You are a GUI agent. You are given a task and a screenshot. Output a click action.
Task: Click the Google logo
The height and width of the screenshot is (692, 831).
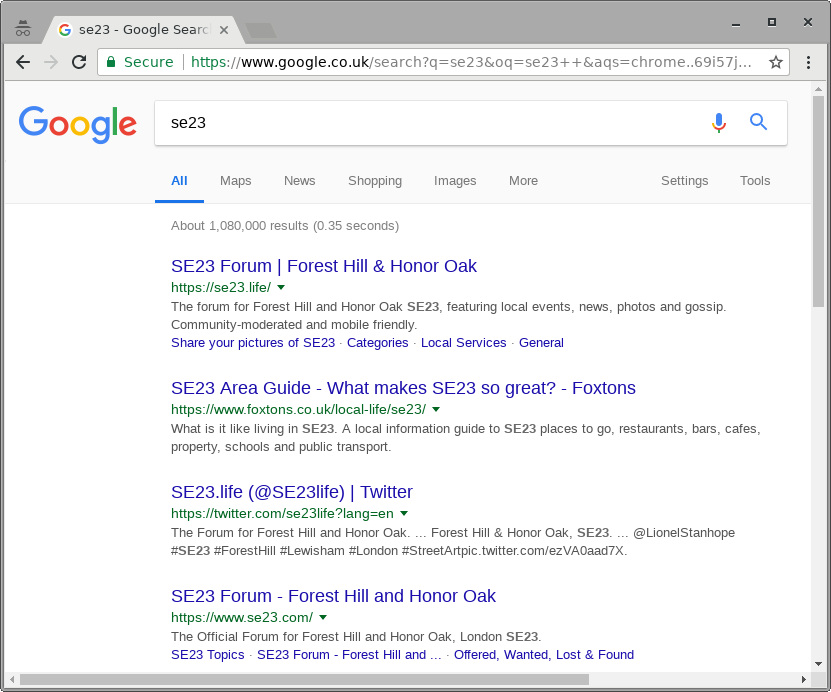click(x=78, y=124)
